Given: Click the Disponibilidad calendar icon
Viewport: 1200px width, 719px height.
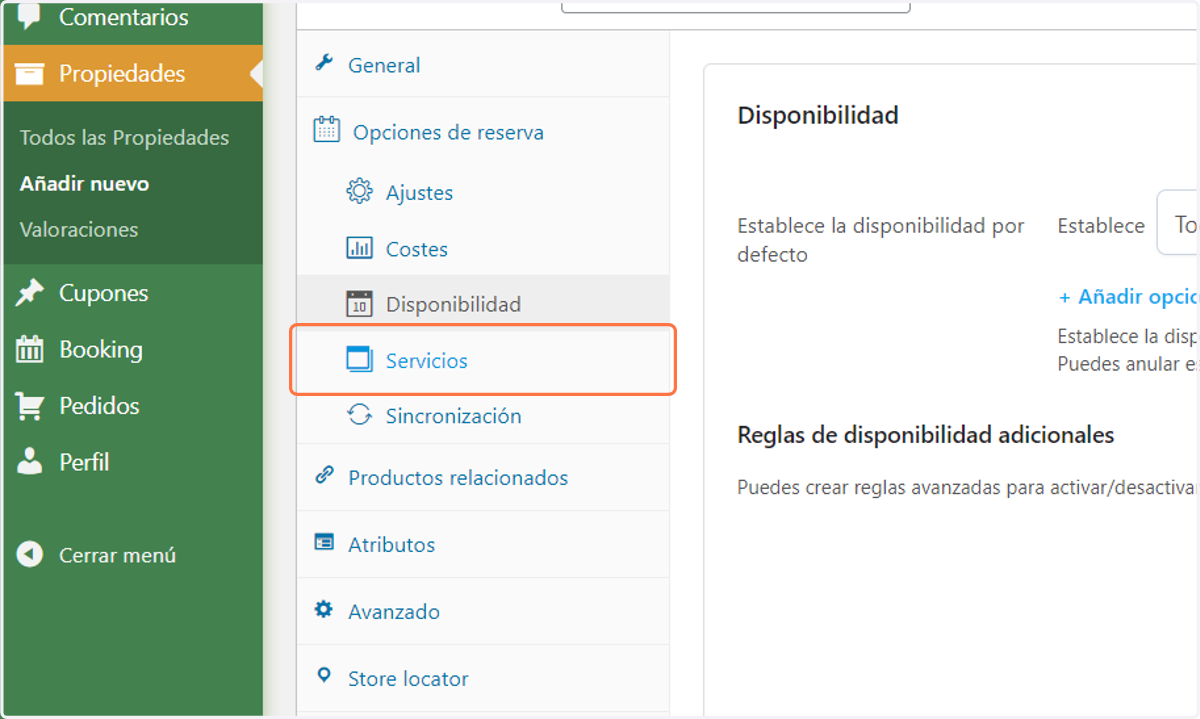Looking at the screenshot, I should click(x=359, y=303).
